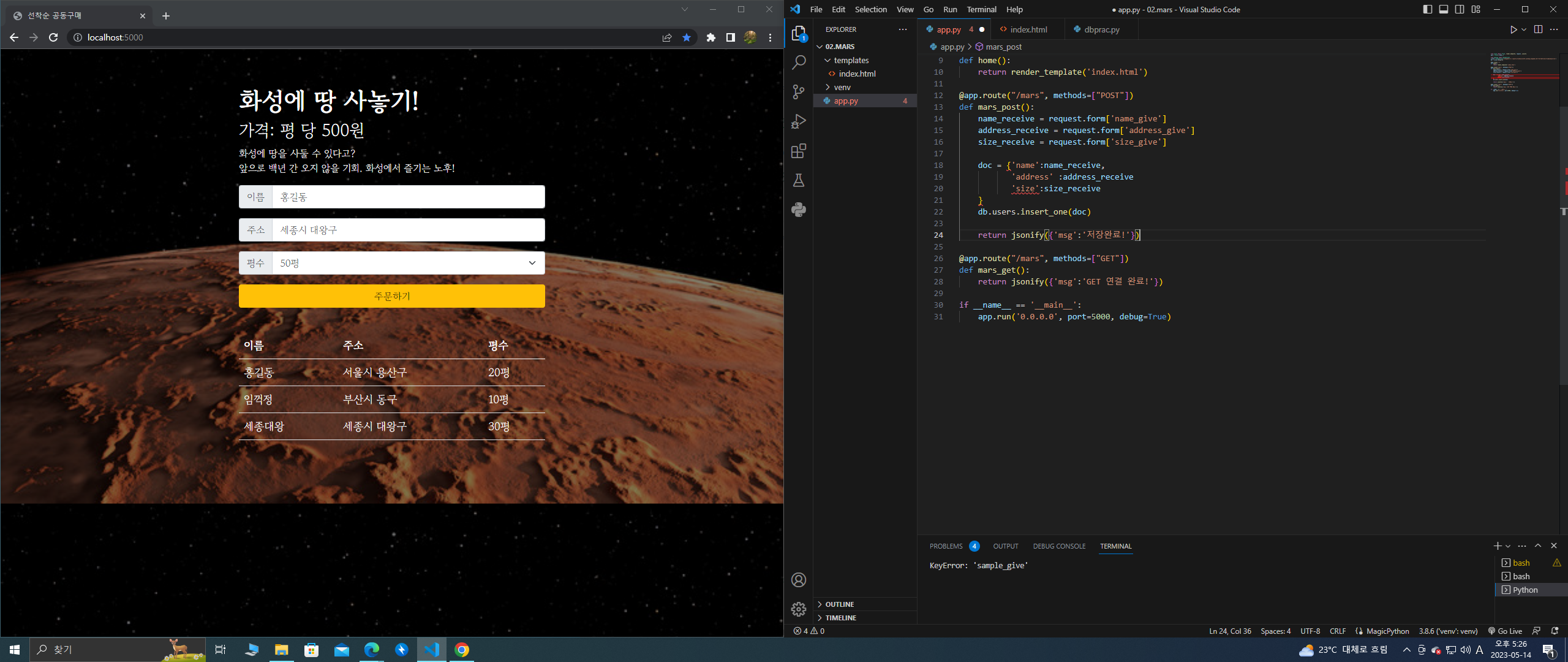This screenshot has height=662, width=1568.
Task: Bookmark this page with star icon
Action: pyautogui.click(x=687, y=37)
